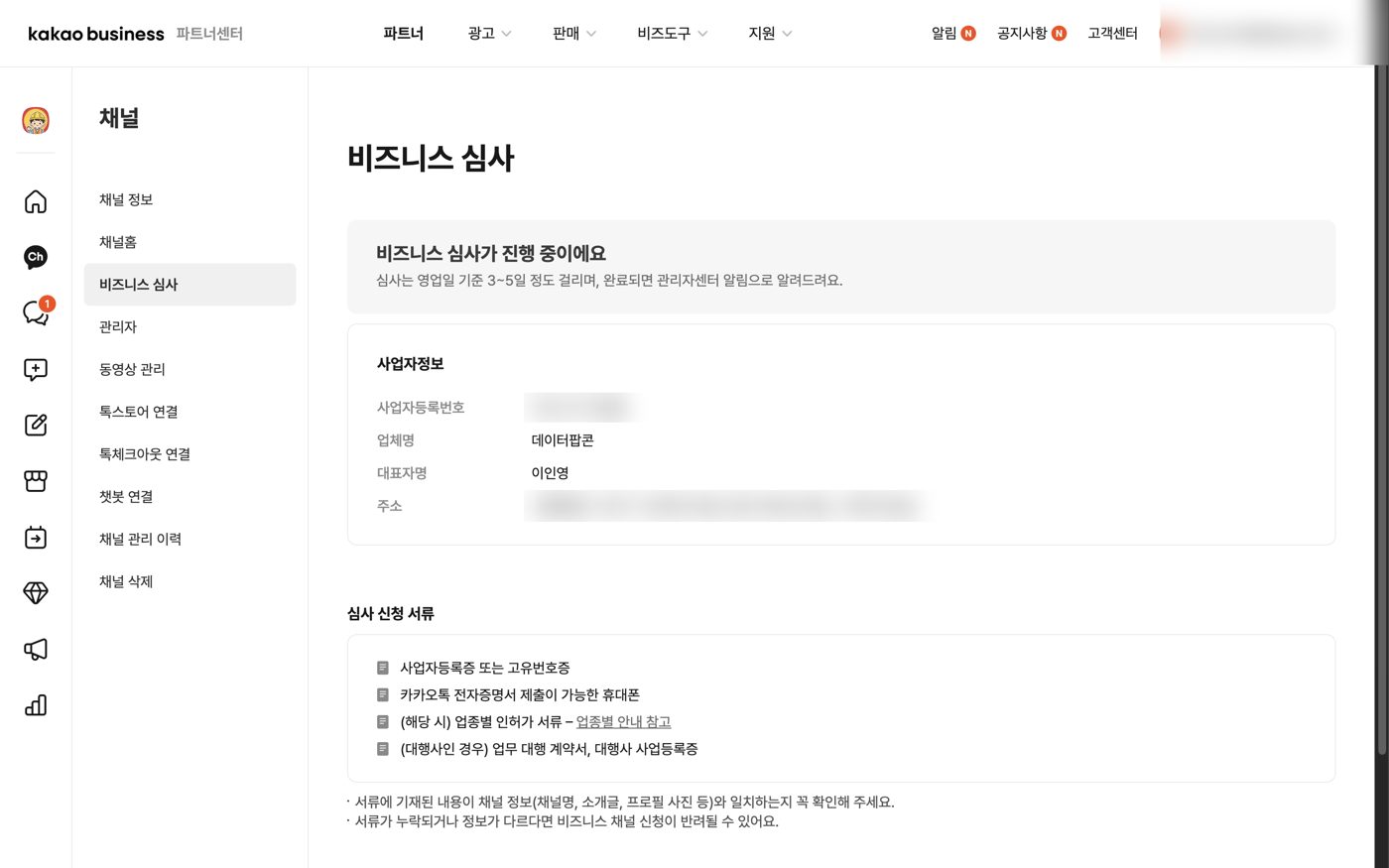Expand the 광고 dropdown menu

point(489,34)
